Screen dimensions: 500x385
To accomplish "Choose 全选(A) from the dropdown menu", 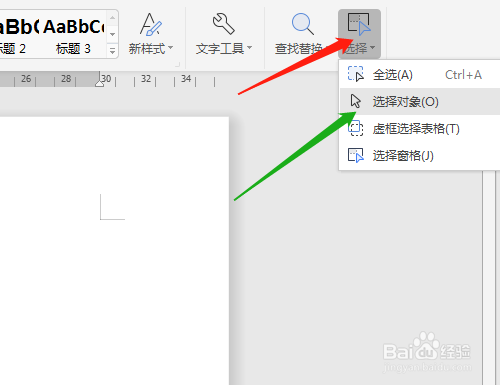I will click(419, 75).
